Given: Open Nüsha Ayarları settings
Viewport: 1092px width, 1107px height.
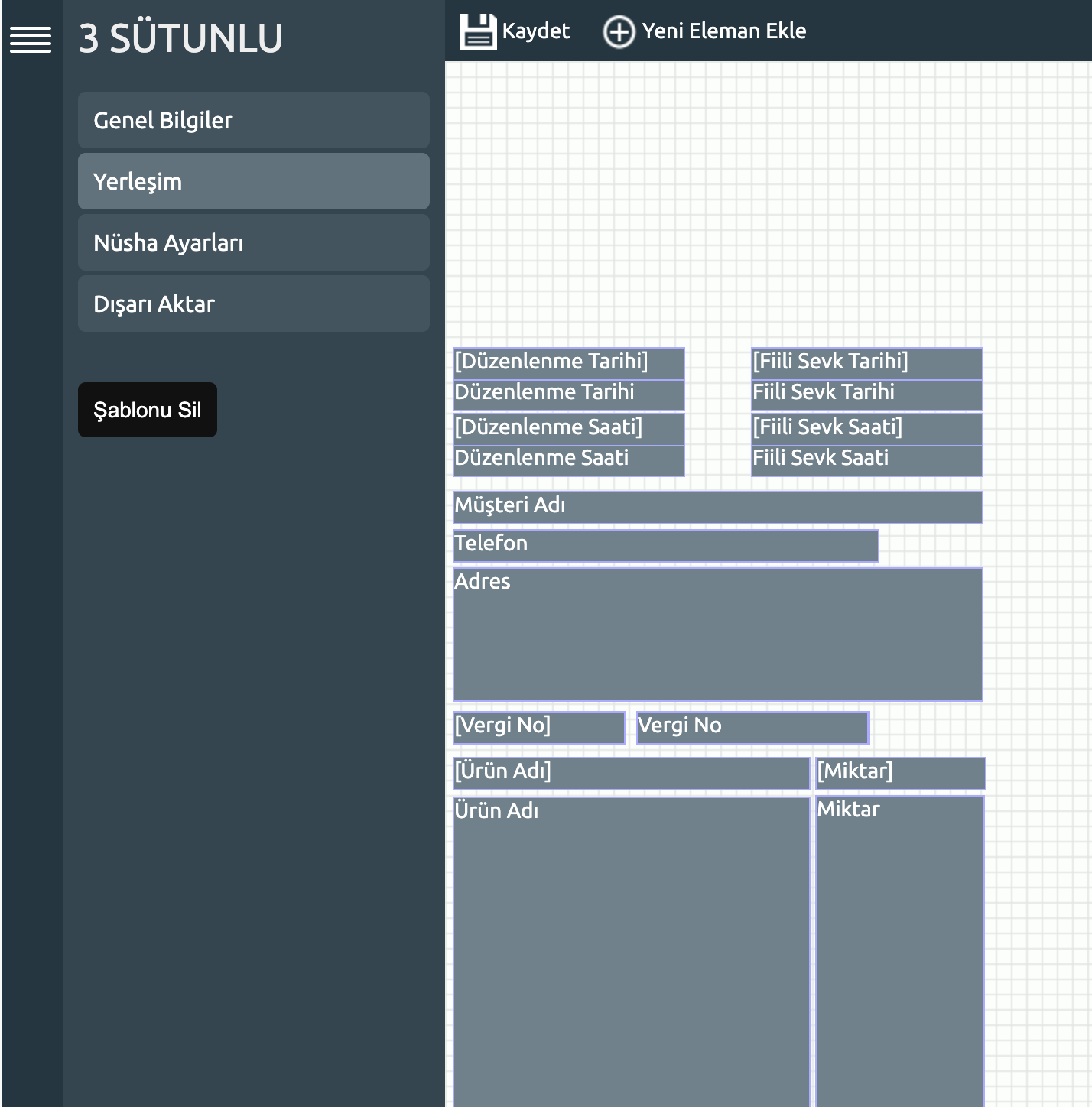Looking at the screenshot, I should pos(253,242).
